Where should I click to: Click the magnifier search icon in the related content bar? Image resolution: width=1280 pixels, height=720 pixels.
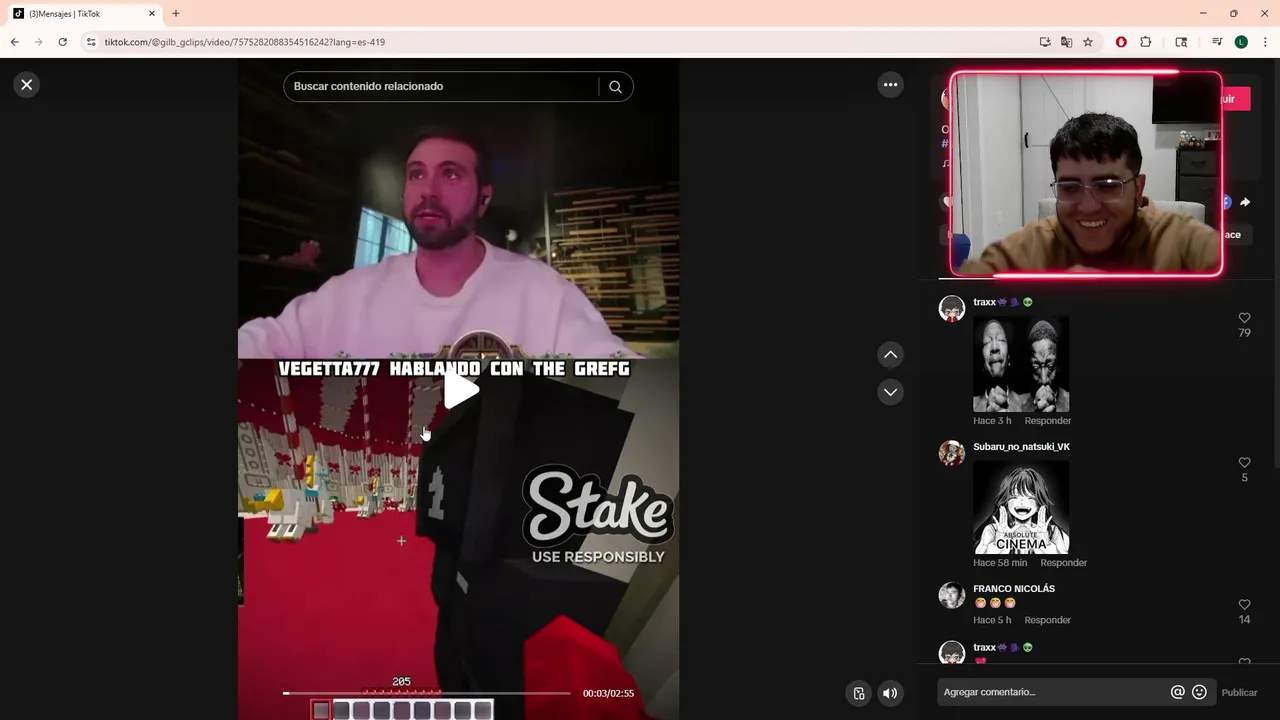[x=615, y=86]
